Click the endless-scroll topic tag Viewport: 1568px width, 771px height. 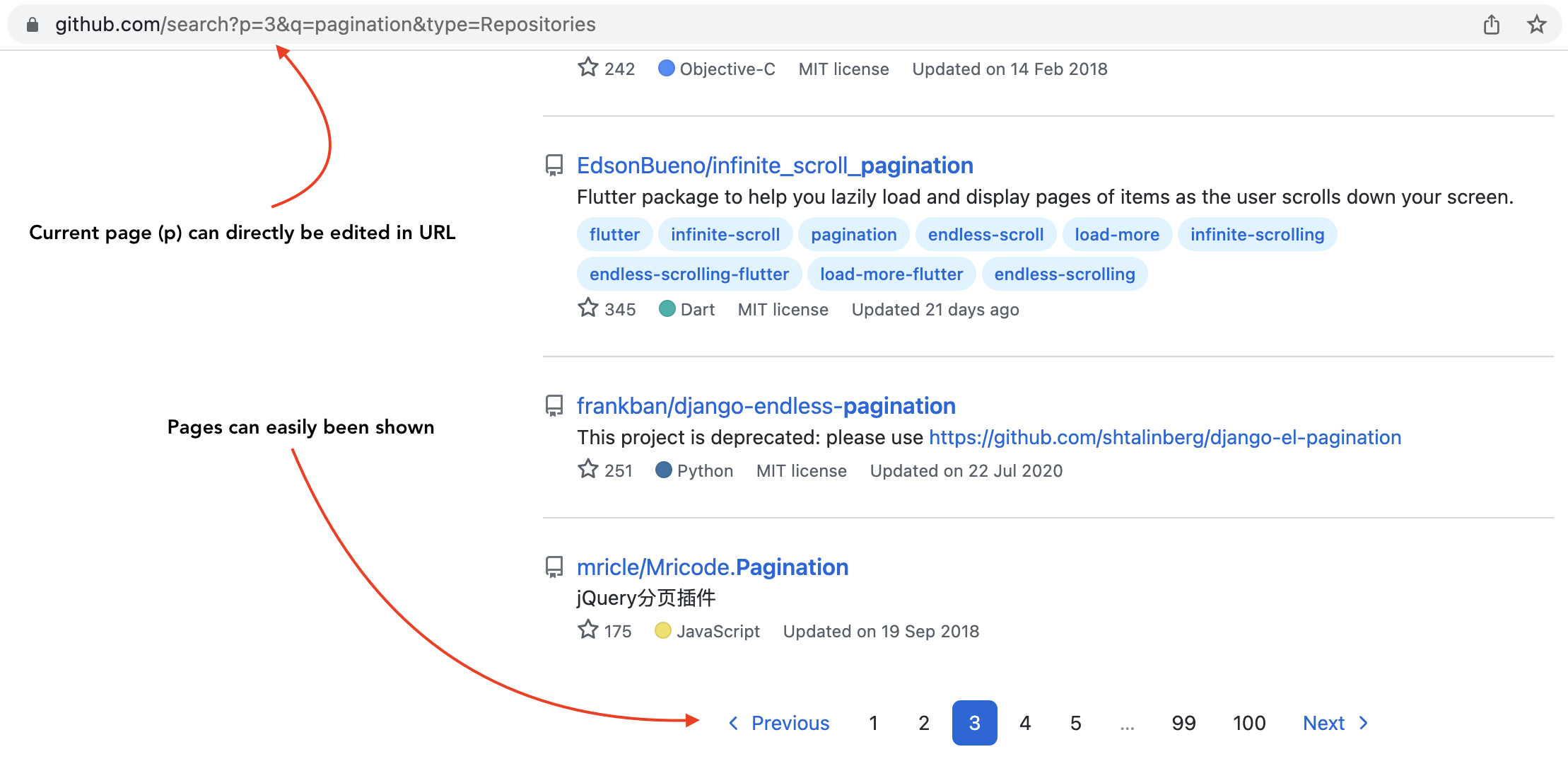coord(985,234)
